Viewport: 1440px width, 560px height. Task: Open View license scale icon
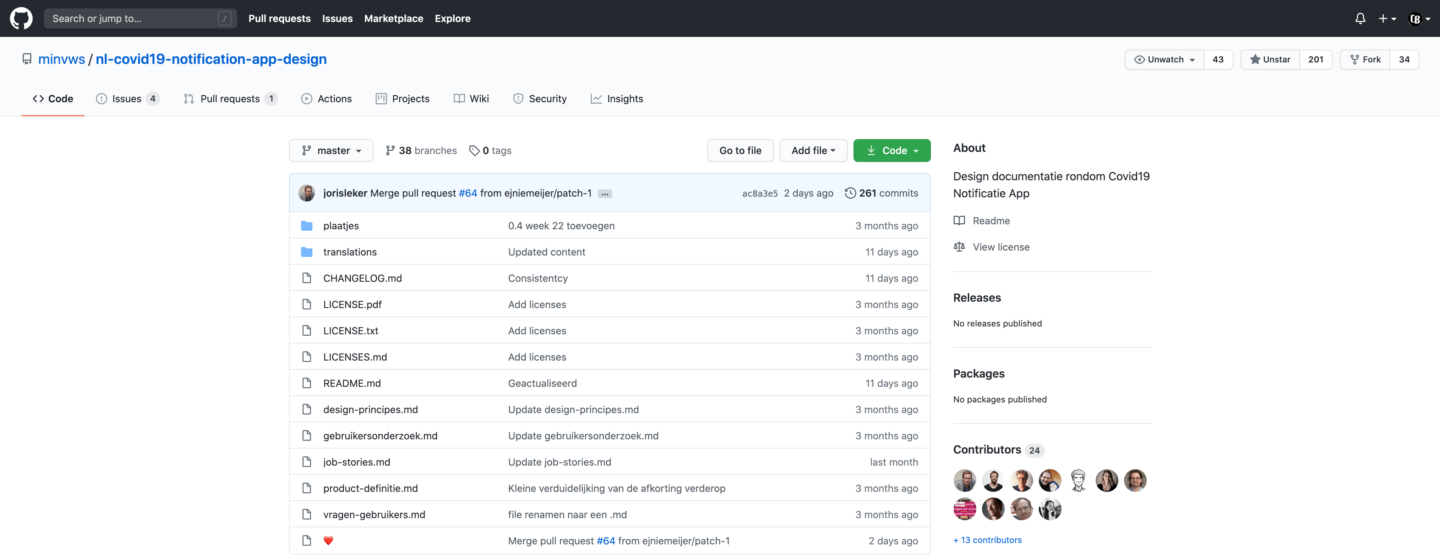click(x=959, y=247)
